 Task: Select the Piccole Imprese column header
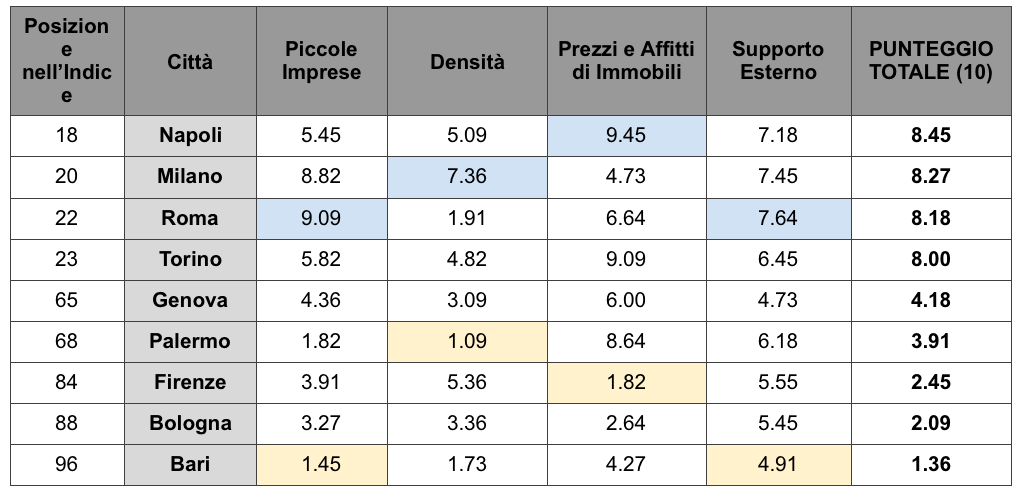point(321,62)
